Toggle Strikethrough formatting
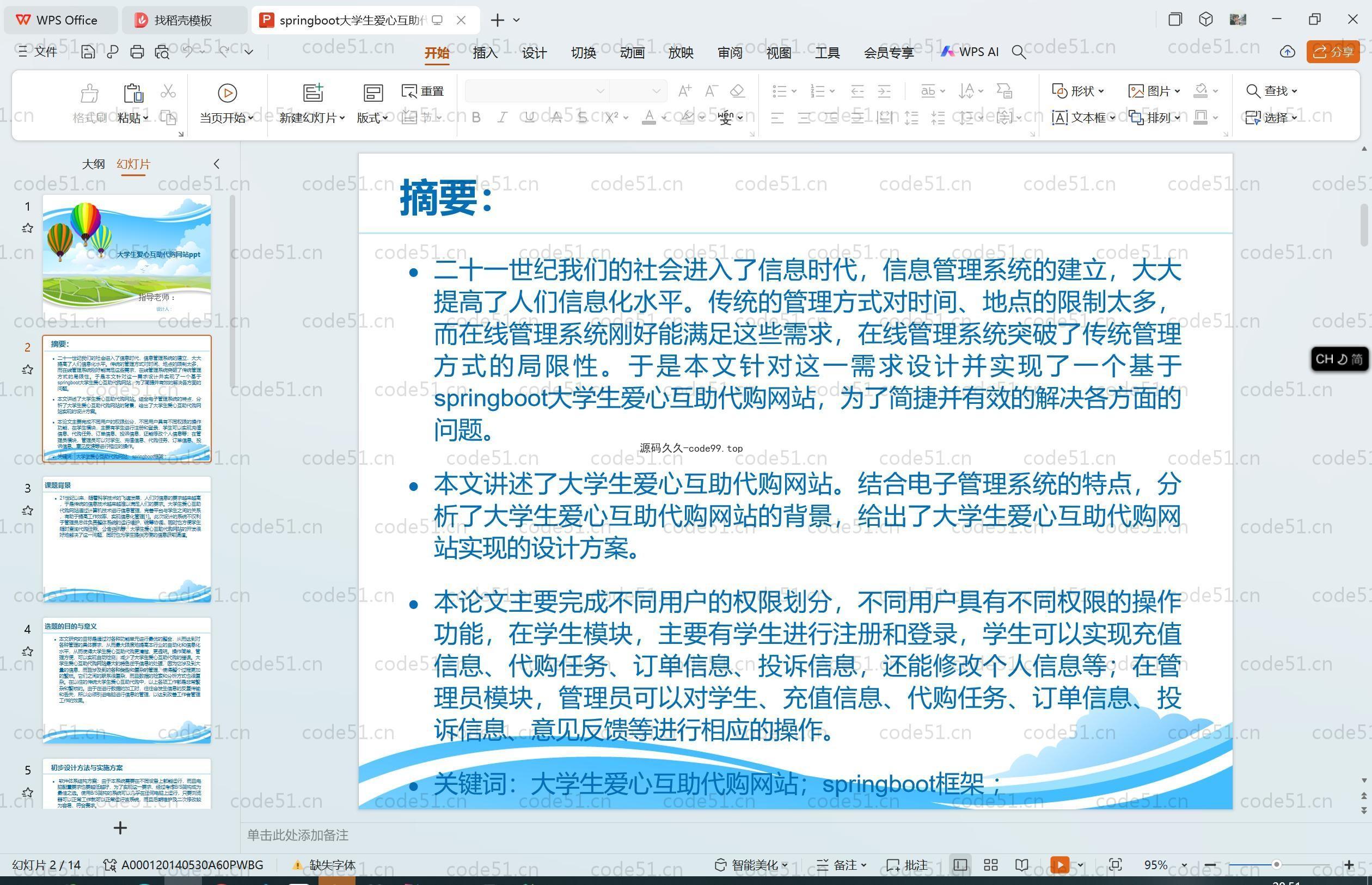1372x885 pixels. pyautogui.click(x=556, y=118)
